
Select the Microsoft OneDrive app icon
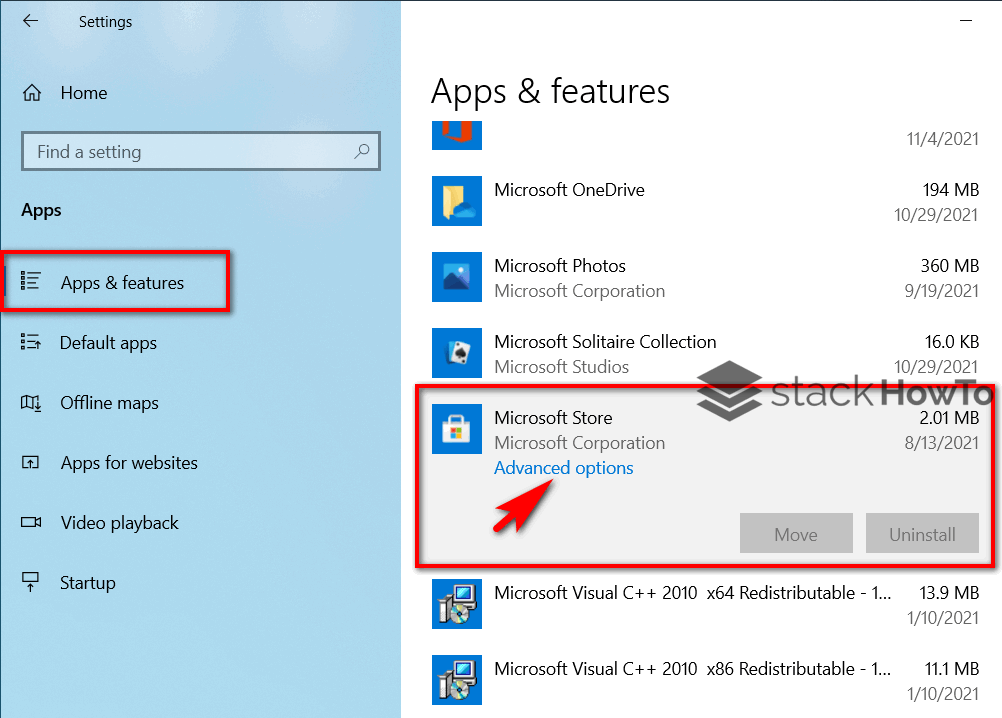[x=457, y=201]
